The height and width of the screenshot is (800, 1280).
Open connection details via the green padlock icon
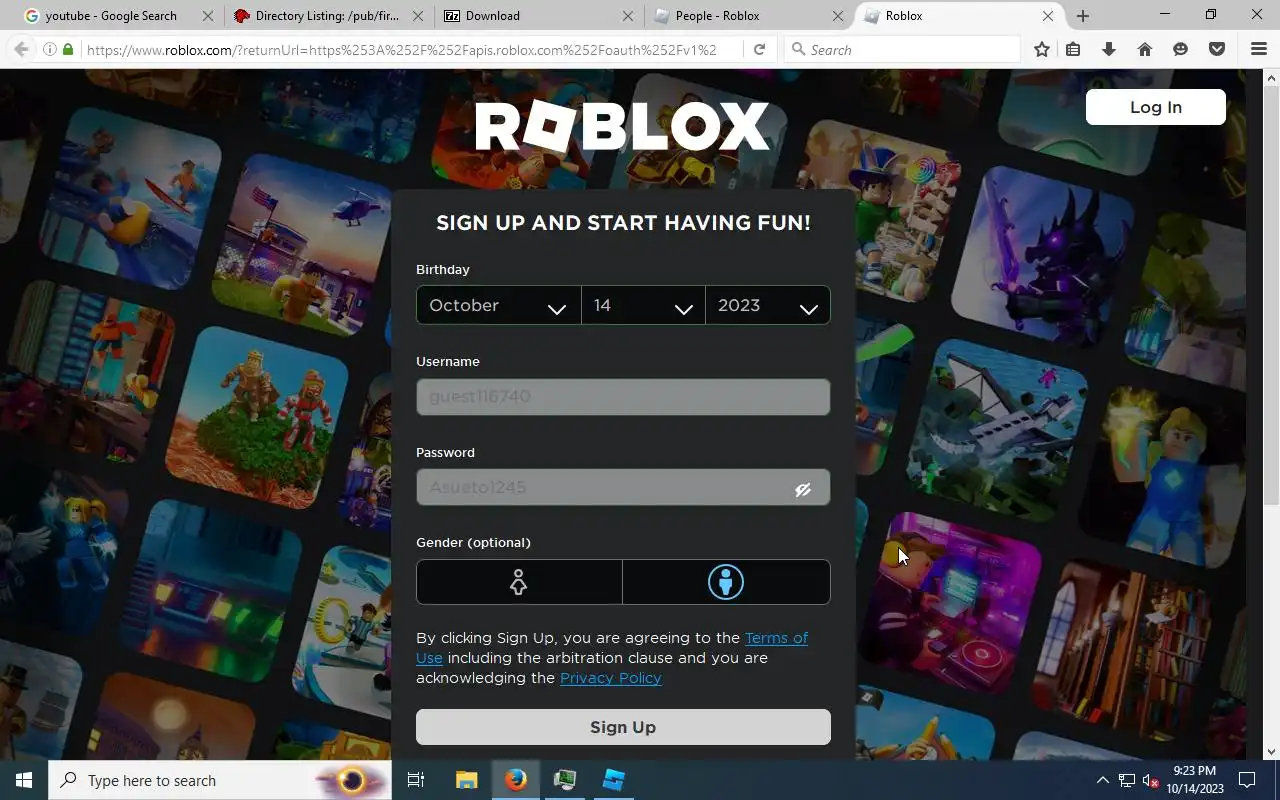68,49
